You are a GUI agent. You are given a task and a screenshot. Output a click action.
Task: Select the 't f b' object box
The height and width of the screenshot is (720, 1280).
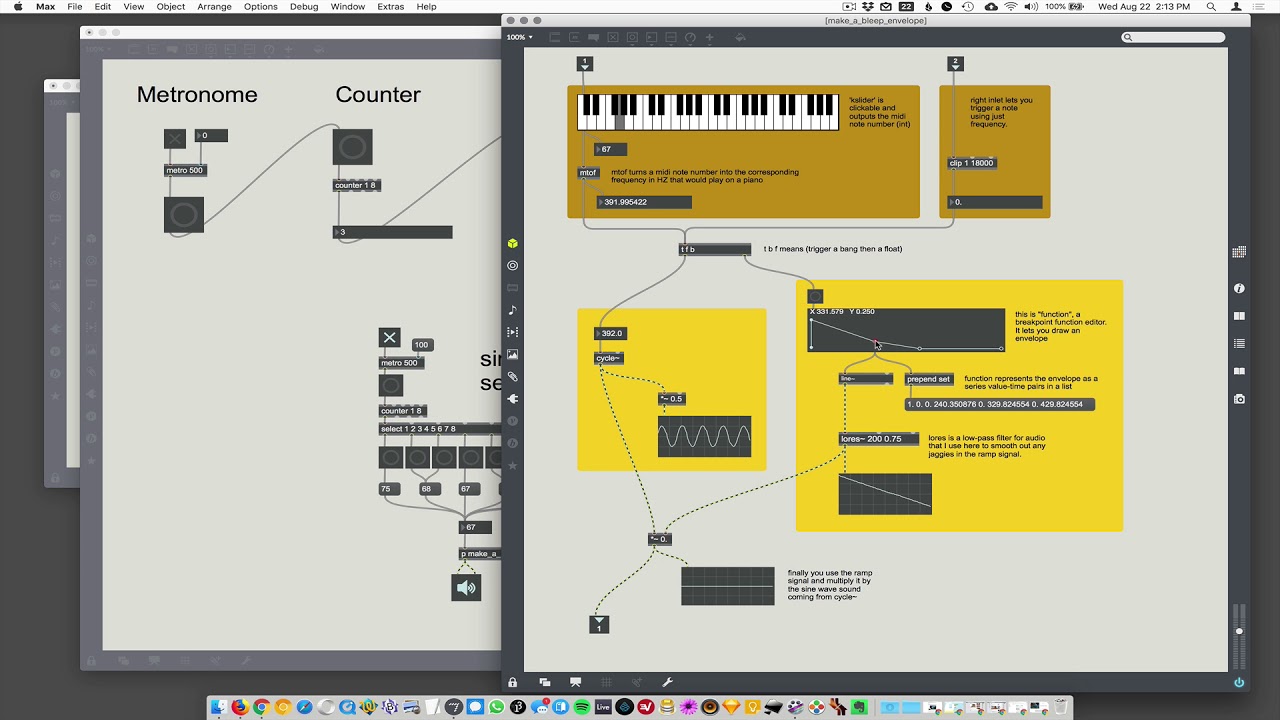coord(715,249)
